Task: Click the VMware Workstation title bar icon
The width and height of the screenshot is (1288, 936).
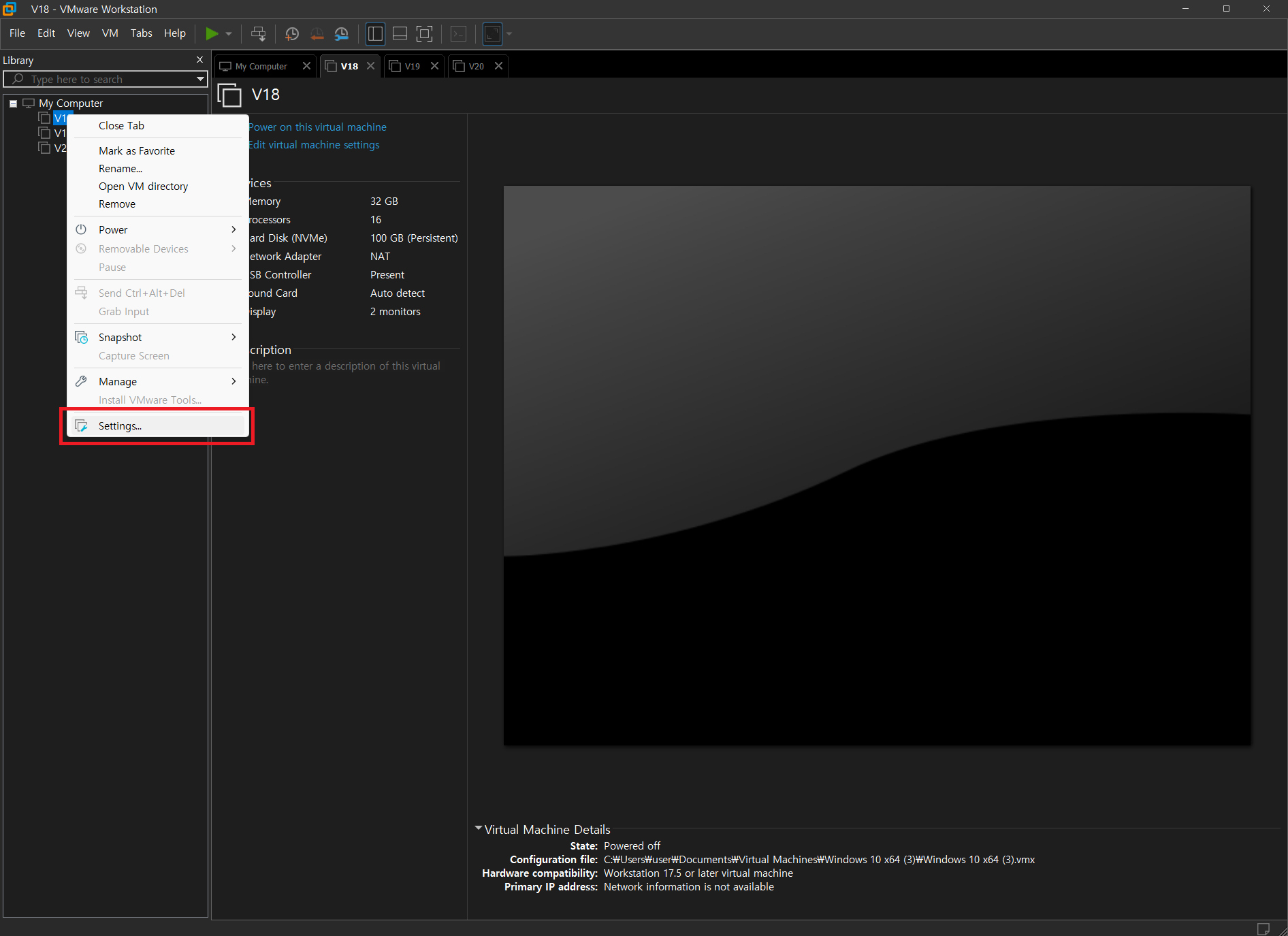Action: [x=10, y=9]
